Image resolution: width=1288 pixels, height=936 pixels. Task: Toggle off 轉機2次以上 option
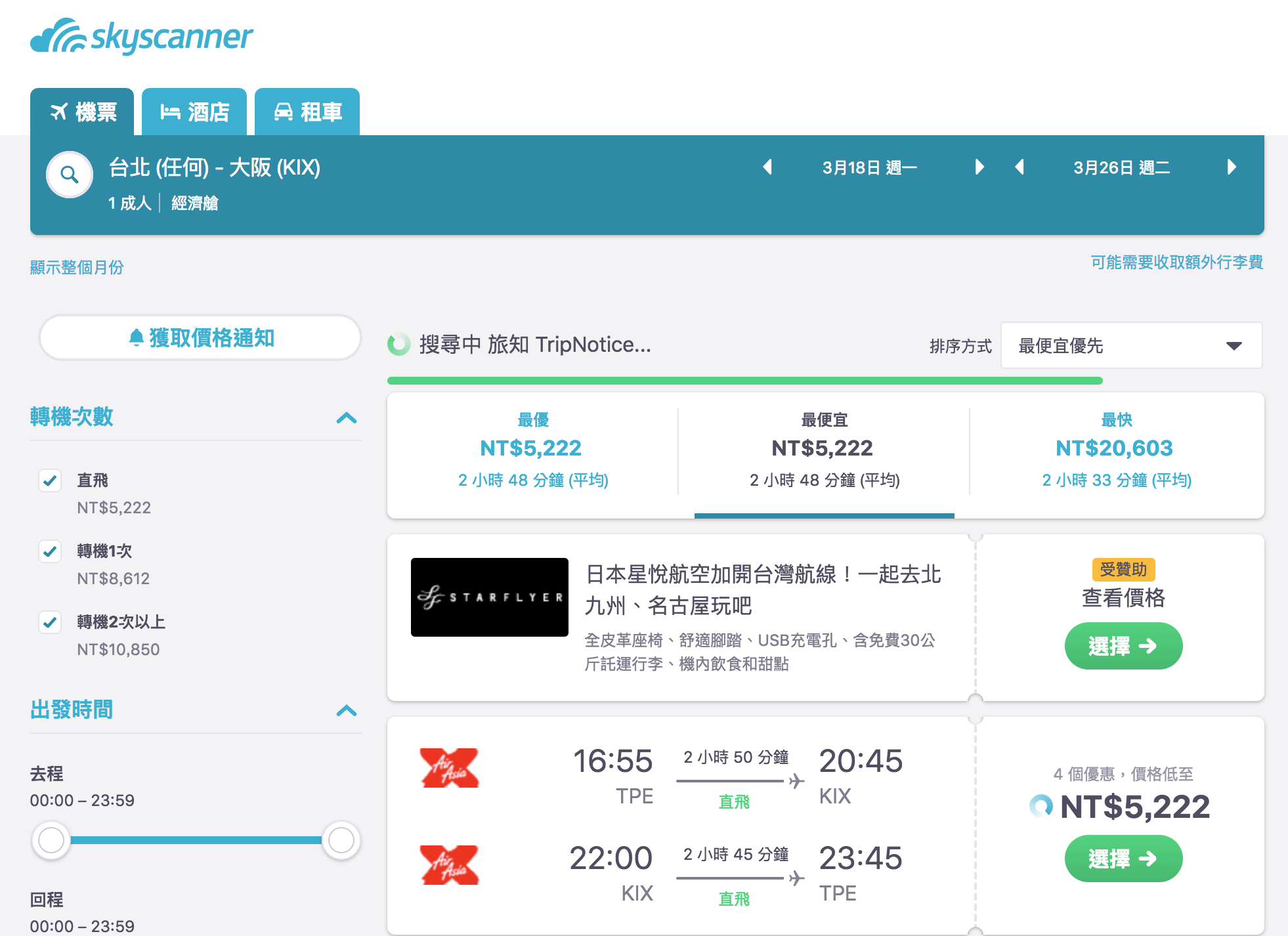[51, 622]
